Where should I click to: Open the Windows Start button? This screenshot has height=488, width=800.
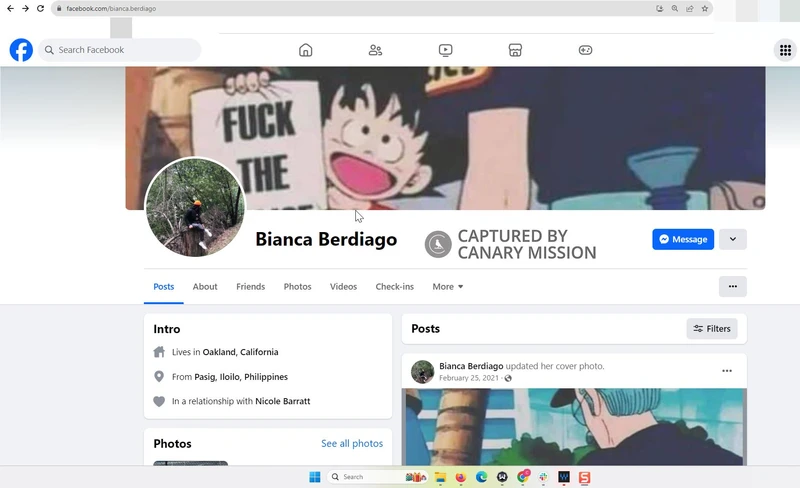click(315, 477)
